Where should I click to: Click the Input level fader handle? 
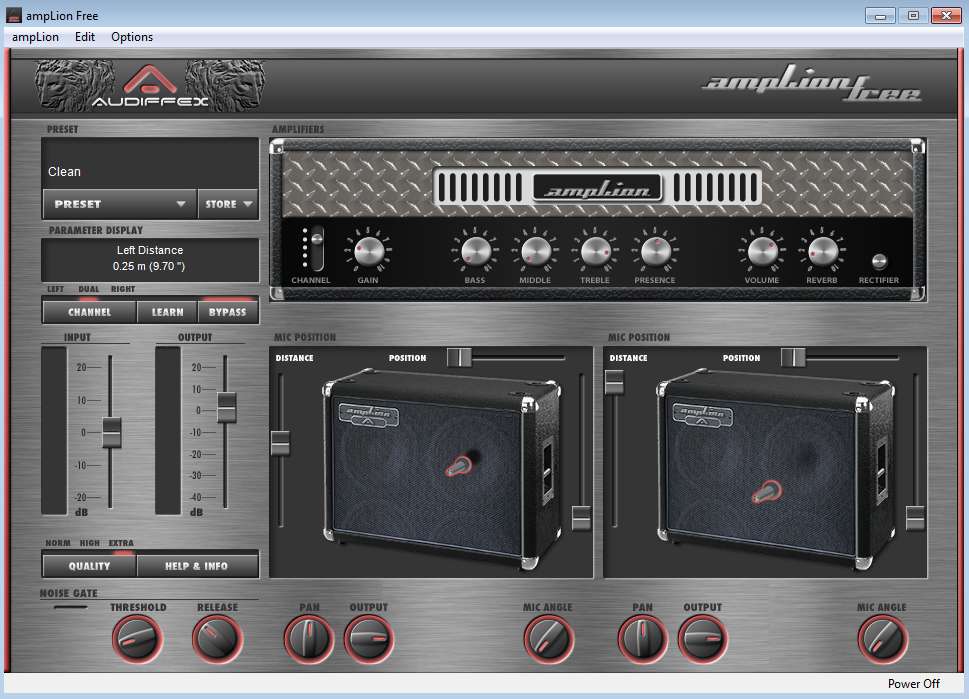[112, 432]
